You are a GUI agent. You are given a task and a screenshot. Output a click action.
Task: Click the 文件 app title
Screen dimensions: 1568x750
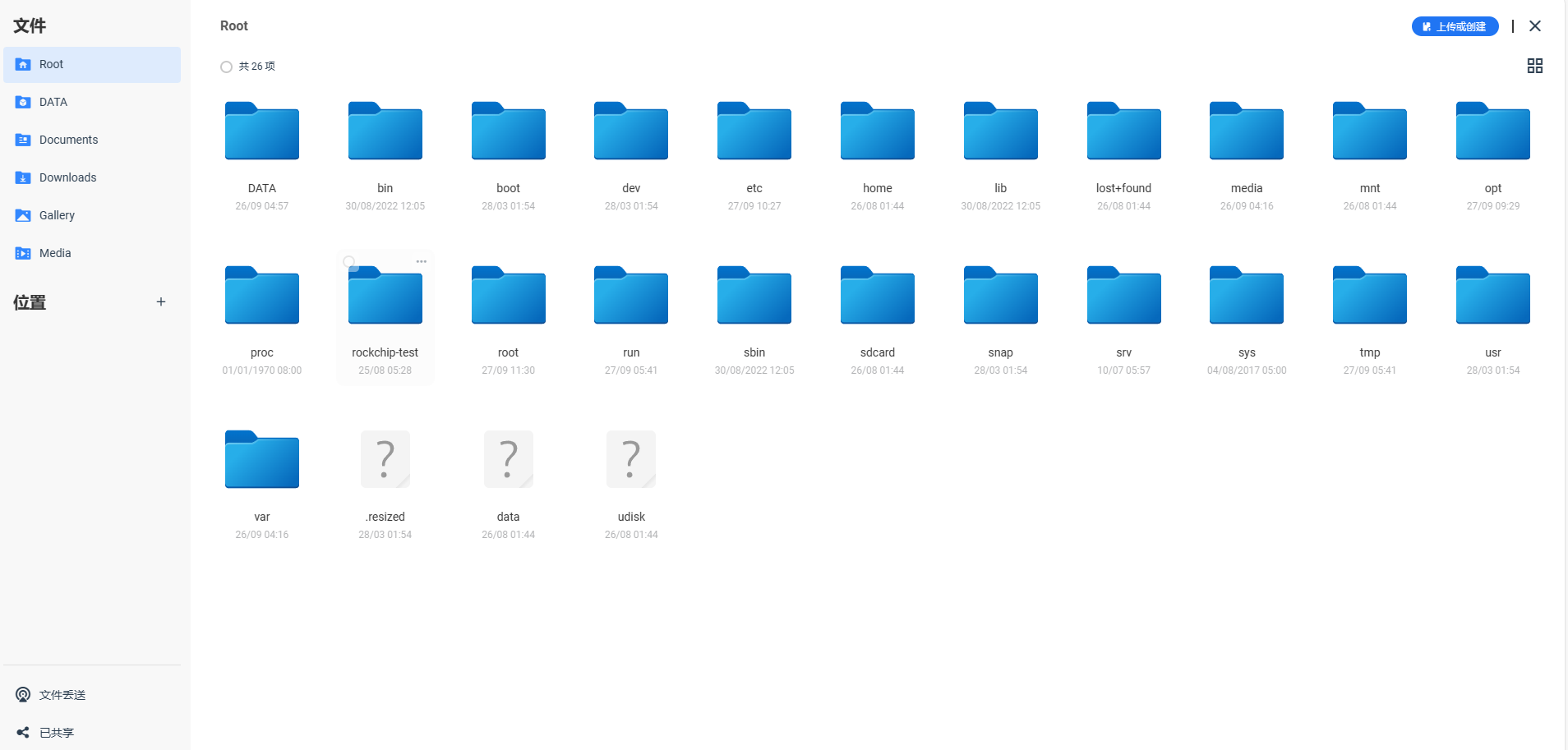point(30,26)
